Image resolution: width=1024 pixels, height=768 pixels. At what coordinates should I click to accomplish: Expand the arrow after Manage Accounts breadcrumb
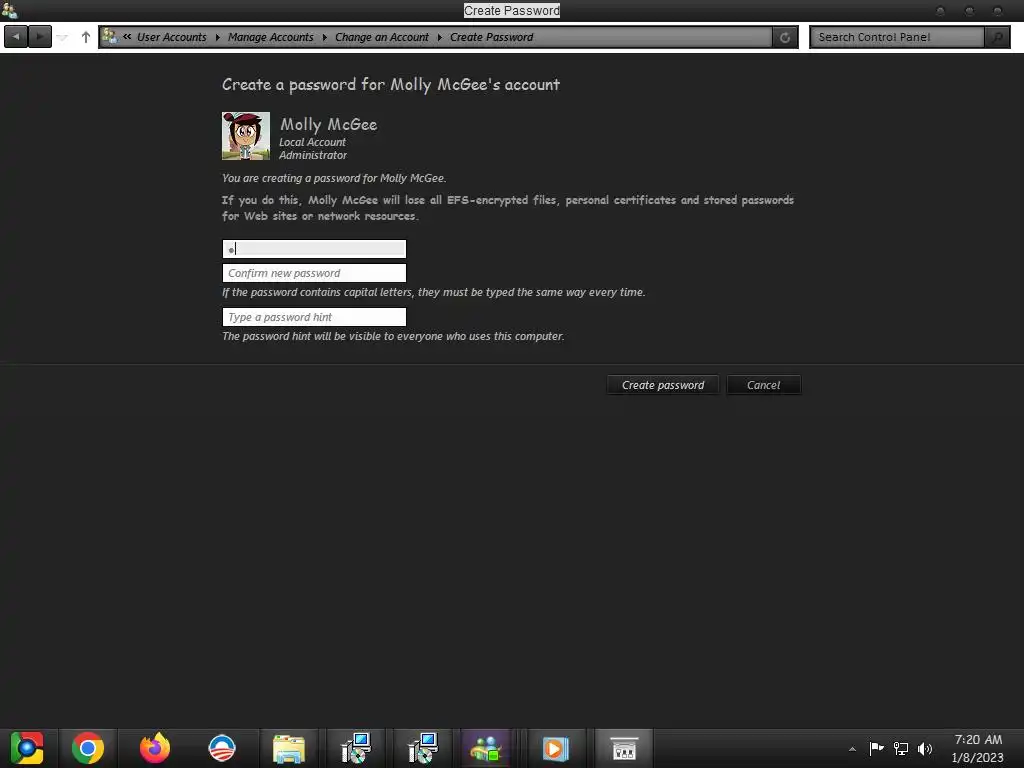(x=325, y=37)
